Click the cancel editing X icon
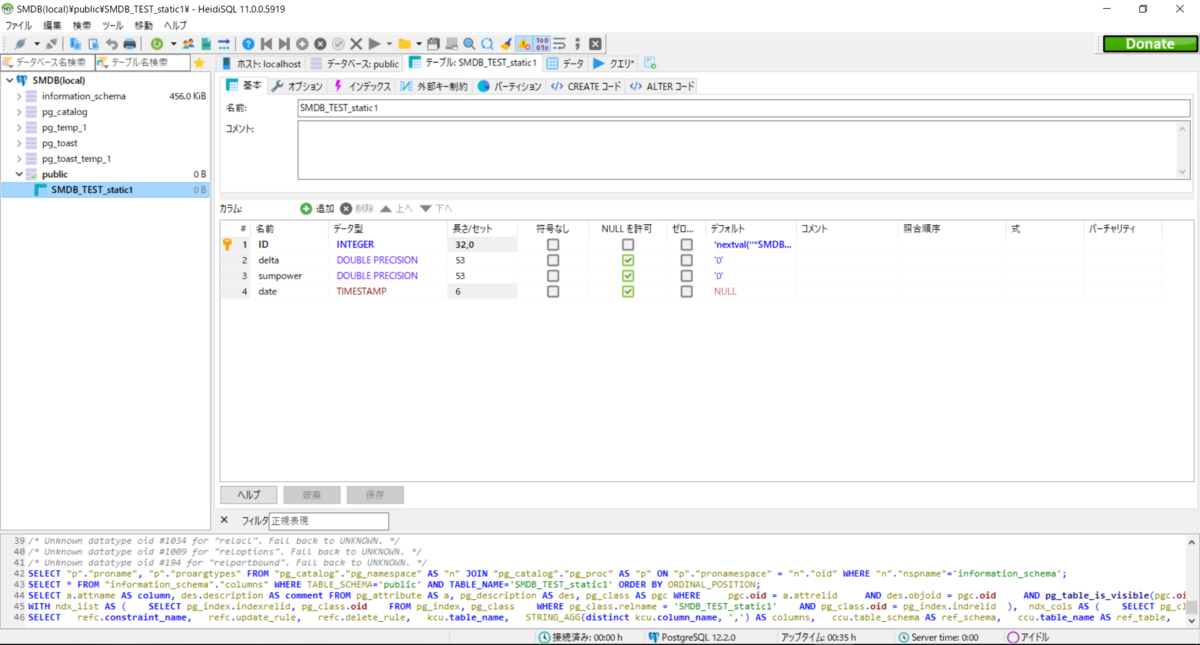This screenshot has height=645, width=1200. [356, 44]
